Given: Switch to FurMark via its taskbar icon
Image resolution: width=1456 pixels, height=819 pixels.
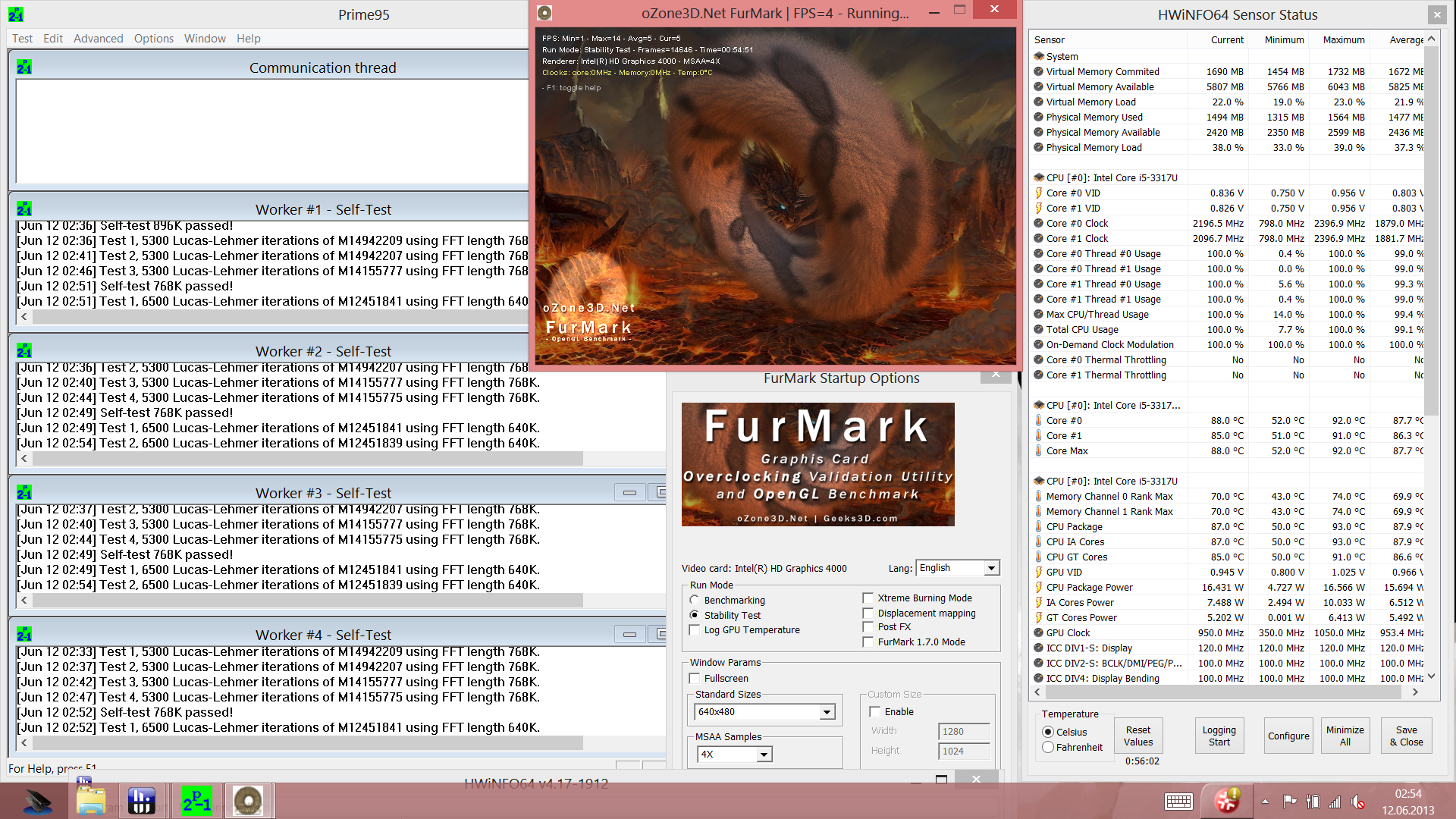Looking at the screenshot, I should 247,801.
